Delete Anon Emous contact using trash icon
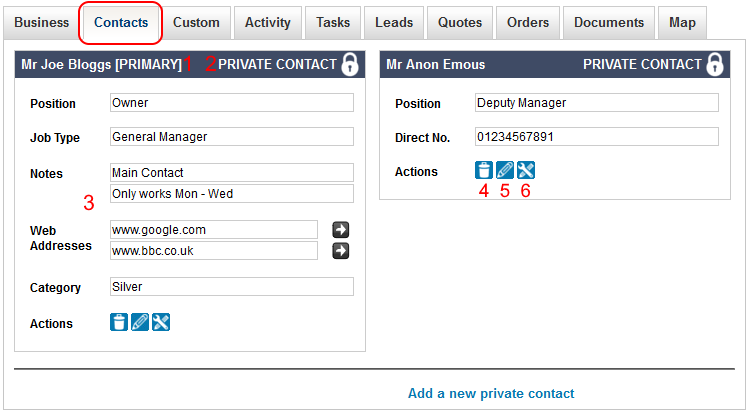The image size is (748, 414). pyautogui.click(x=484, y=170)
